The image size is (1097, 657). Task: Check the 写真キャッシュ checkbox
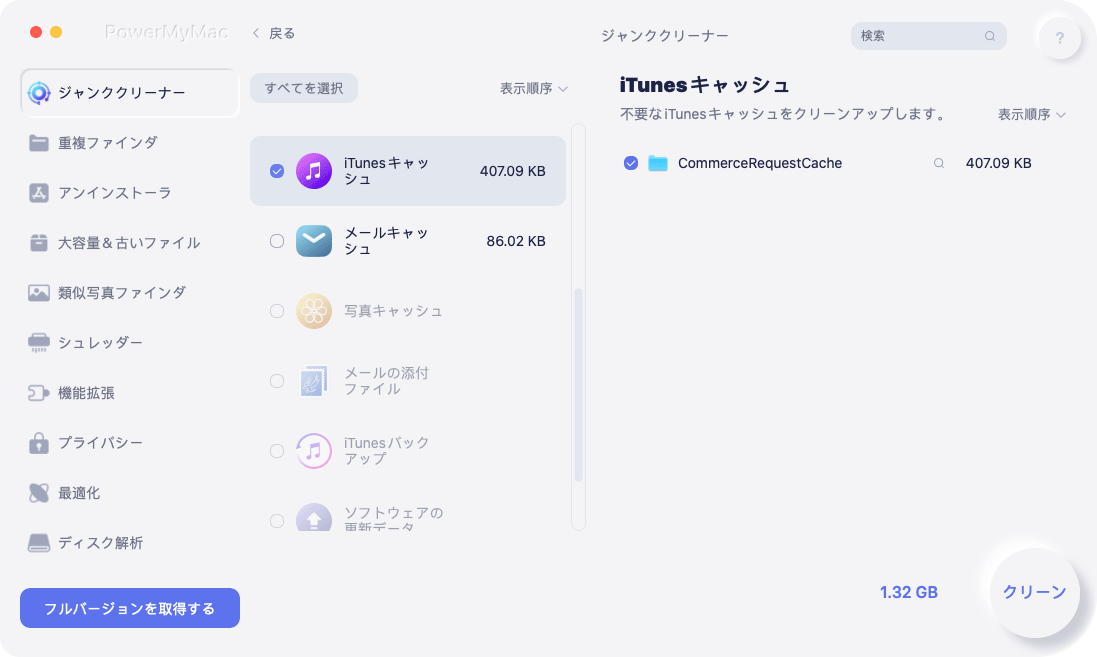click(x=277, y=311)
